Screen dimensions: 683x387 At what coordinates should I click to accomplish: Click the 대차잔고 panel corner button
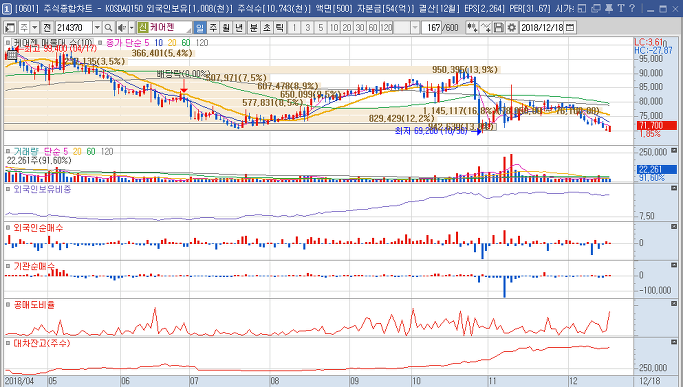coord(674,342)
